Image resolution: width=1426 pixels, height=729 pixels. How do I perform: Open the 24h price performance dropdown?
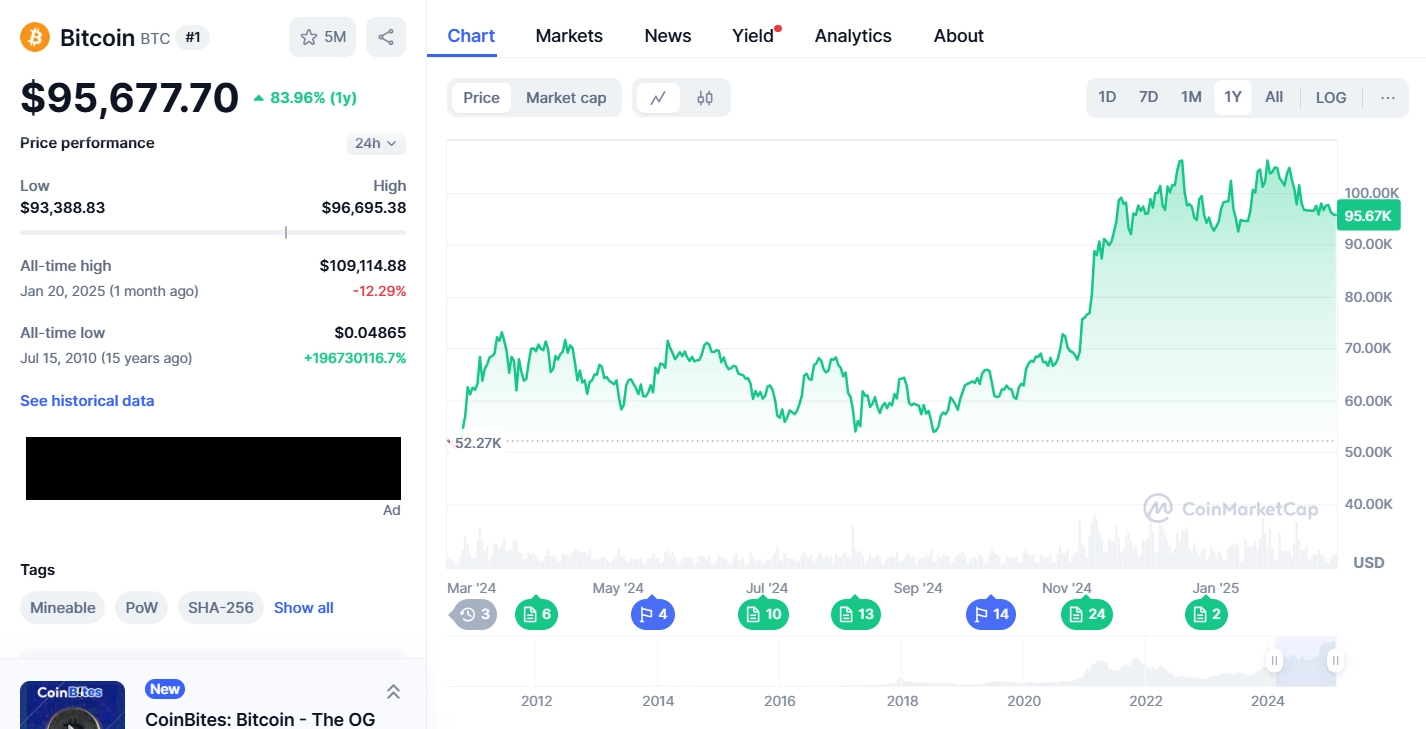376,143
